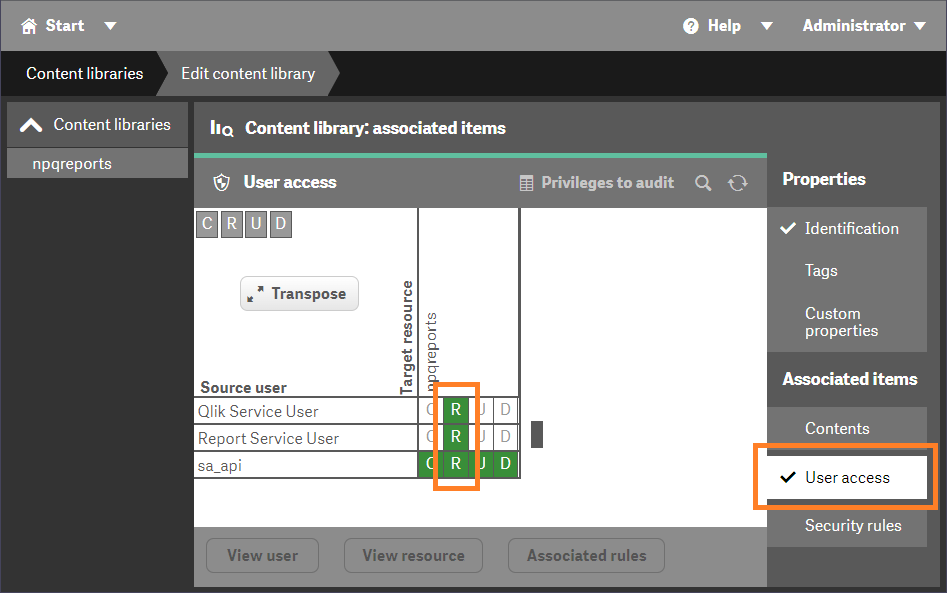This screenshot has height=593, width=947.
Task: Select User access under Associated items
Action: pyautogui.click(x=847, y=478)
